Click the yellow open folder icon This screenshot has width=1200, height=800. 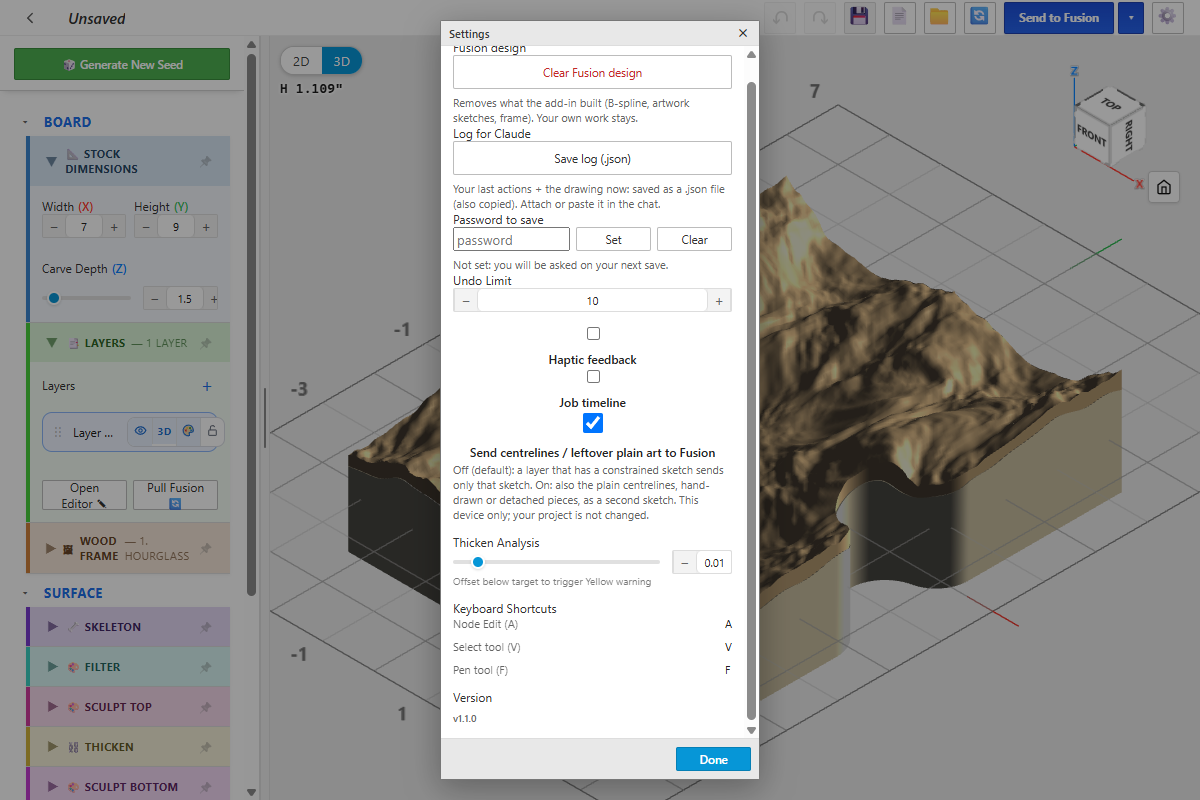pos(938,17)
